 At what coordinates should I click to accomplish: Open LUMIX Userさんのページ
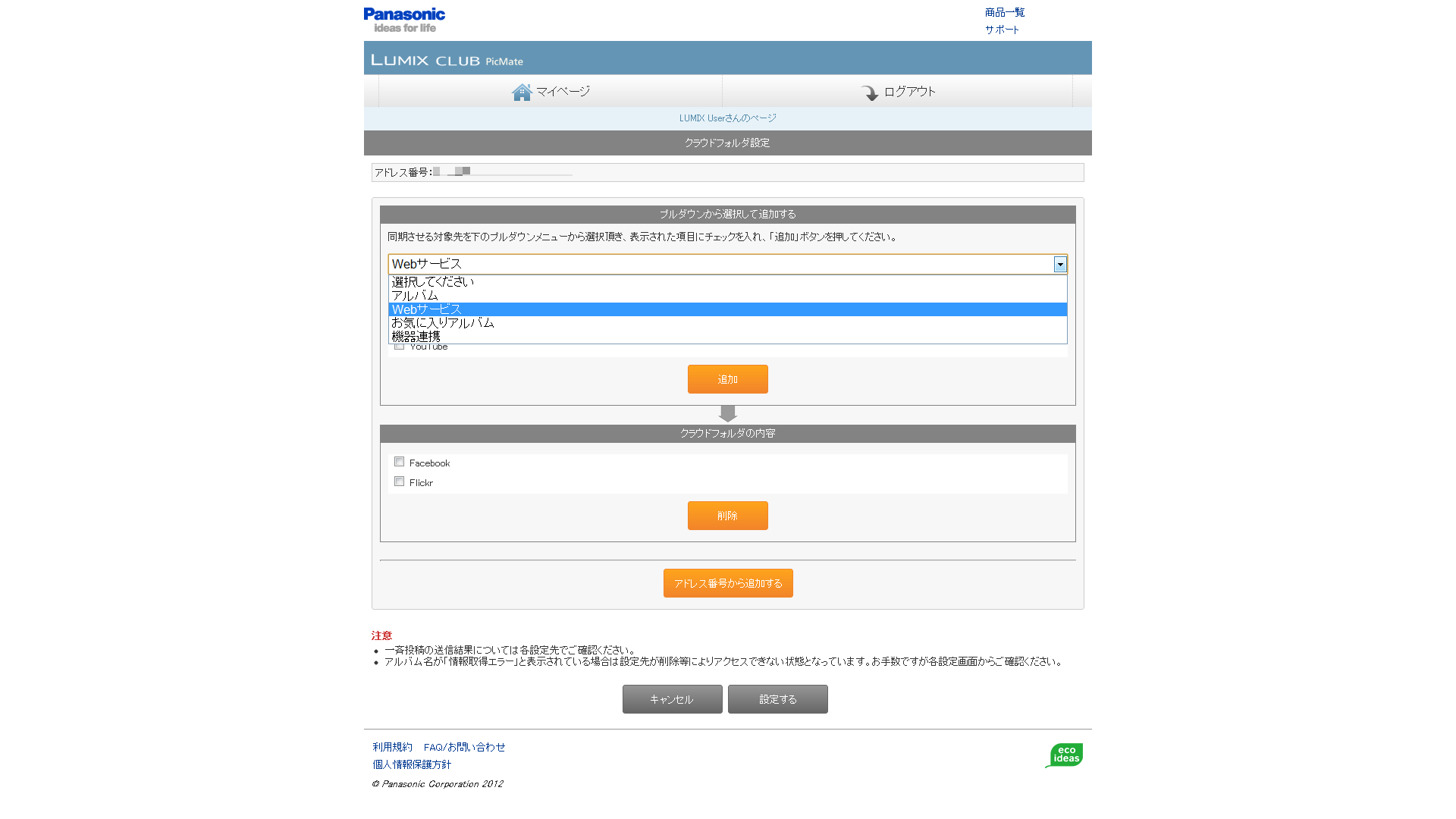pyautogui.click(x=727, y=118)
